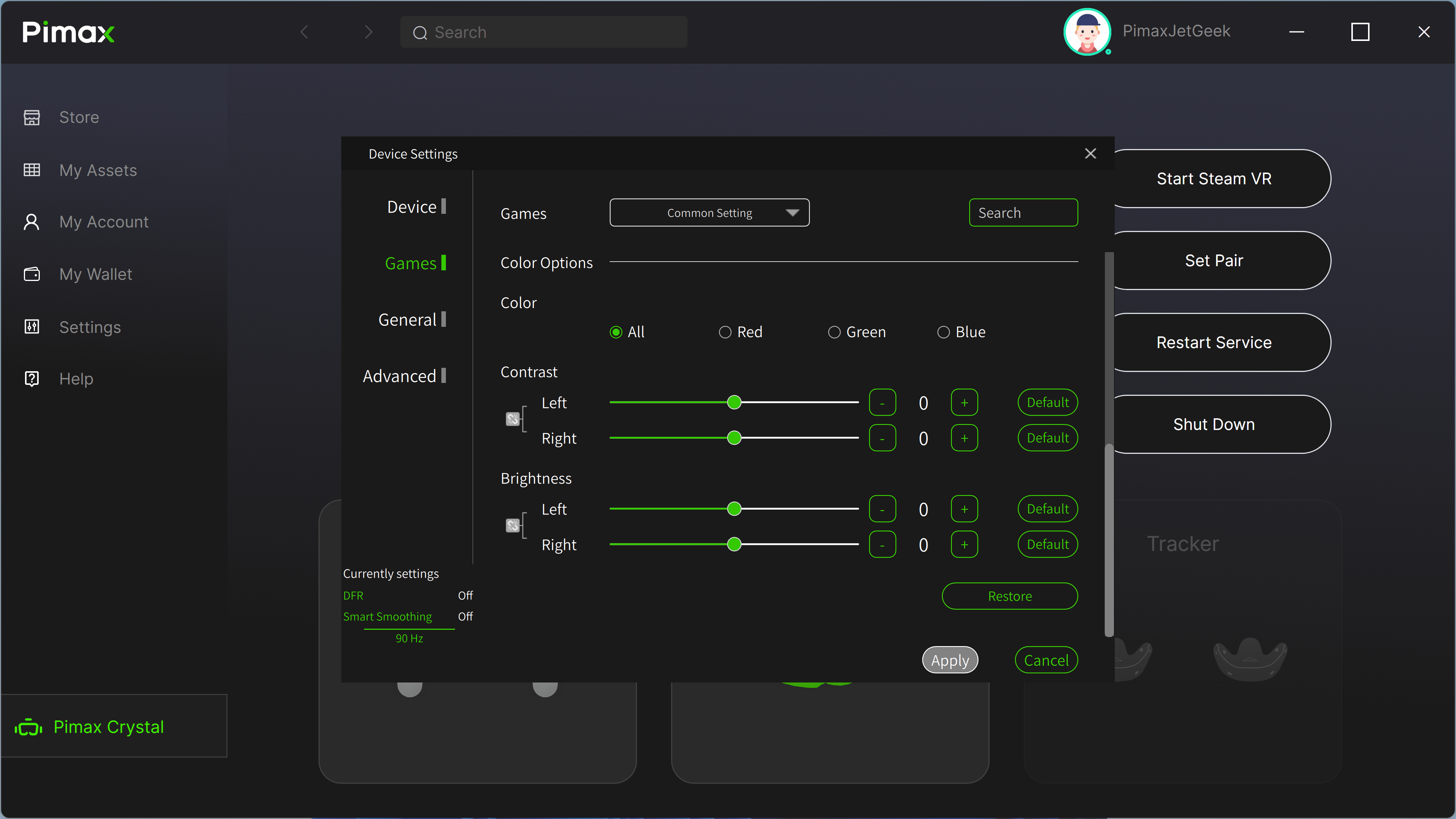Switch to the General tab
This screenshot has width=1456, height=819.
[412, 320]
